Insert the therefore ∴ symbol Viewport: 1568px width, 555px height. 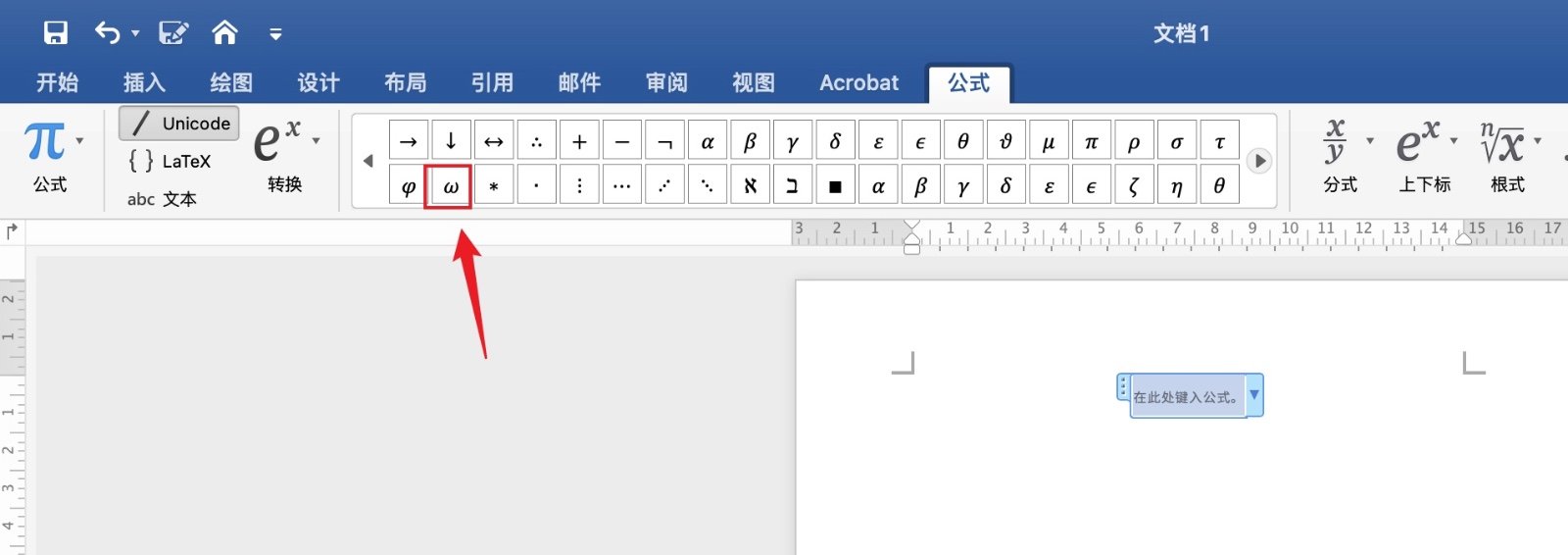tap(536, 141)
